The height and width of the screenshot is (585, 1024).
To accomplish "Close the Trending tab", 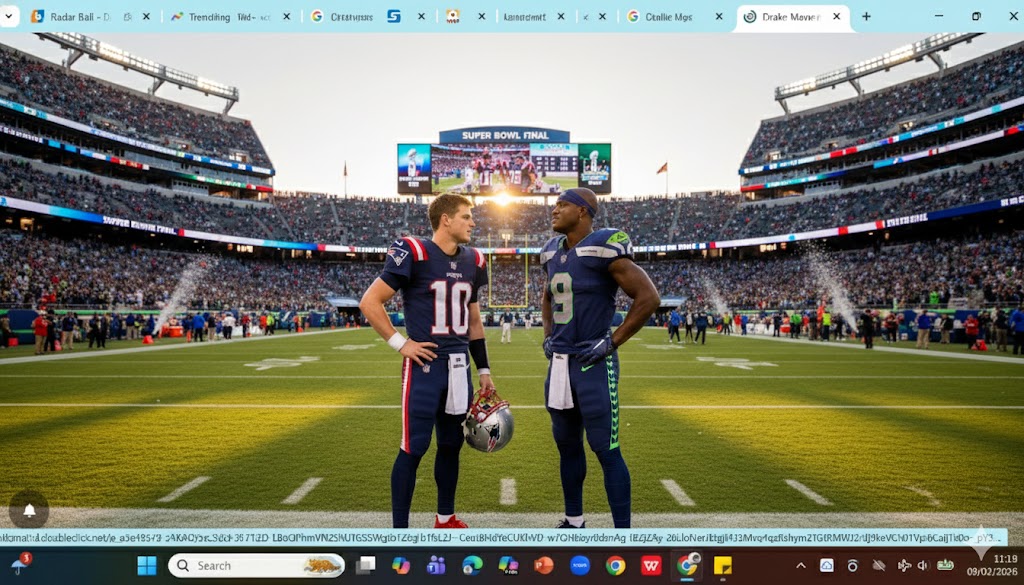I will [286, 17].
